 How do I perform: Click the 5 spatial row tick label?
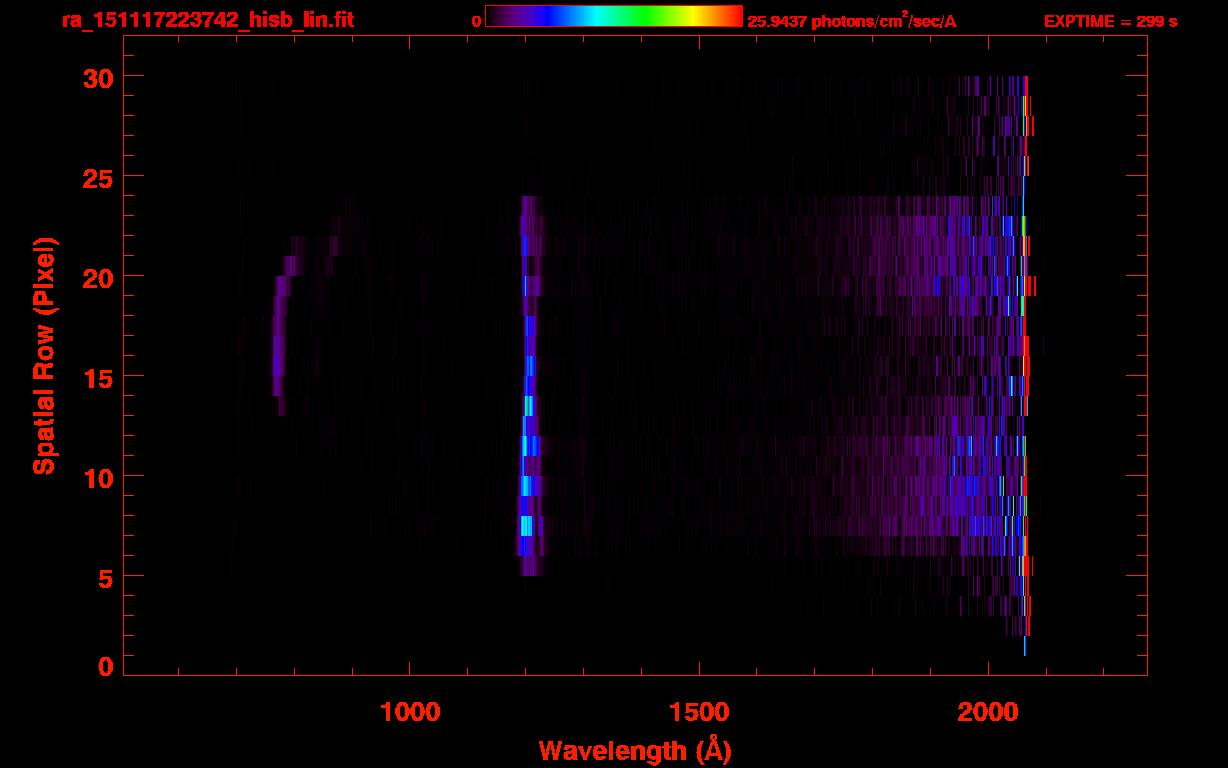click(104, 576)
